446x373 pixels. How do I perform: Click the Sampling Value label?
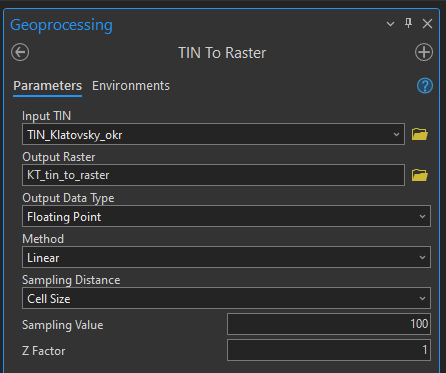63,325
